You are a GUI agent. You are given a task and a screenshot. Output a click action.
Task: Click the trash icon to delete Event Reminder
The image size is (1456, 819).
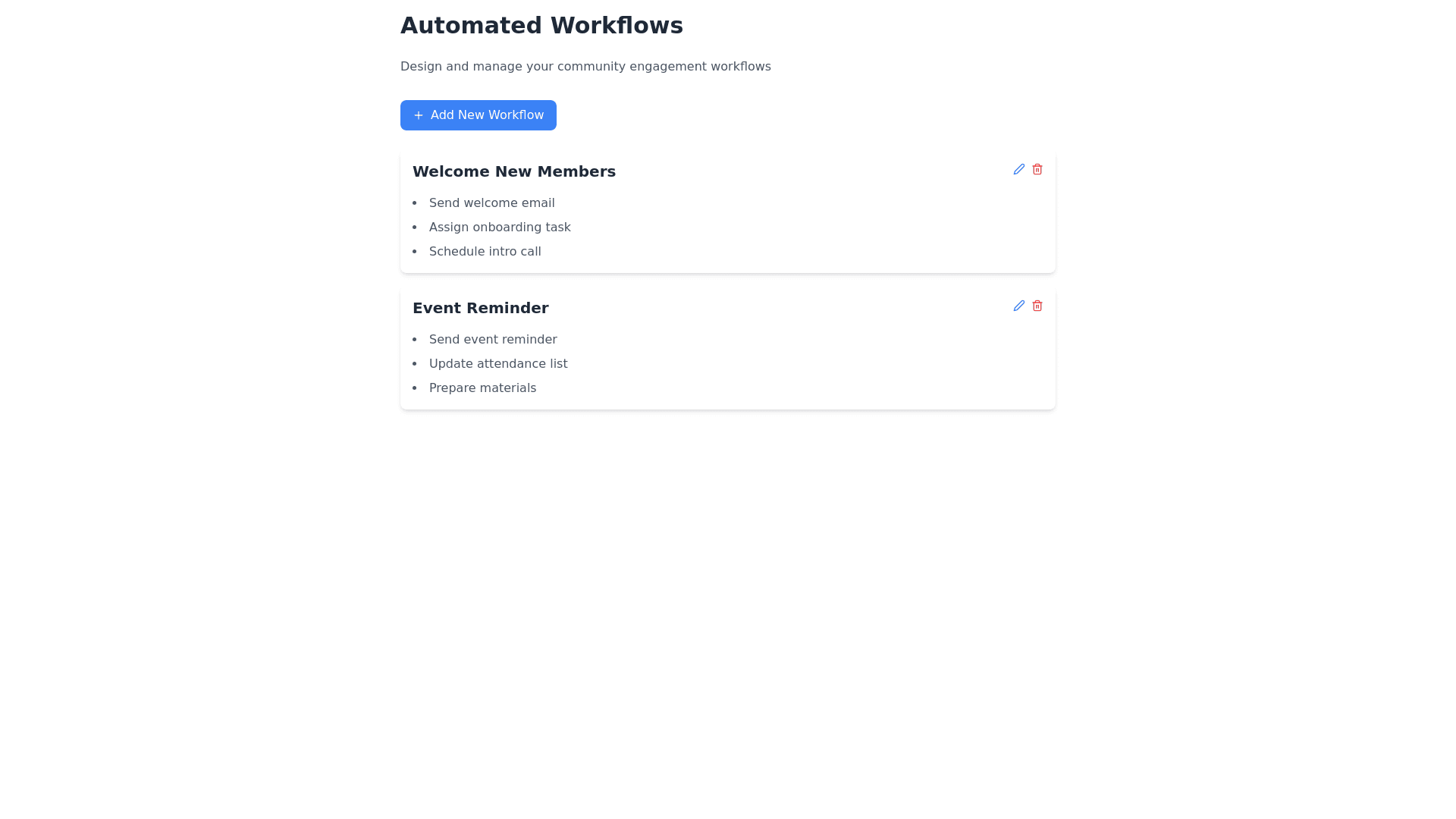(x=1037, y=306)
